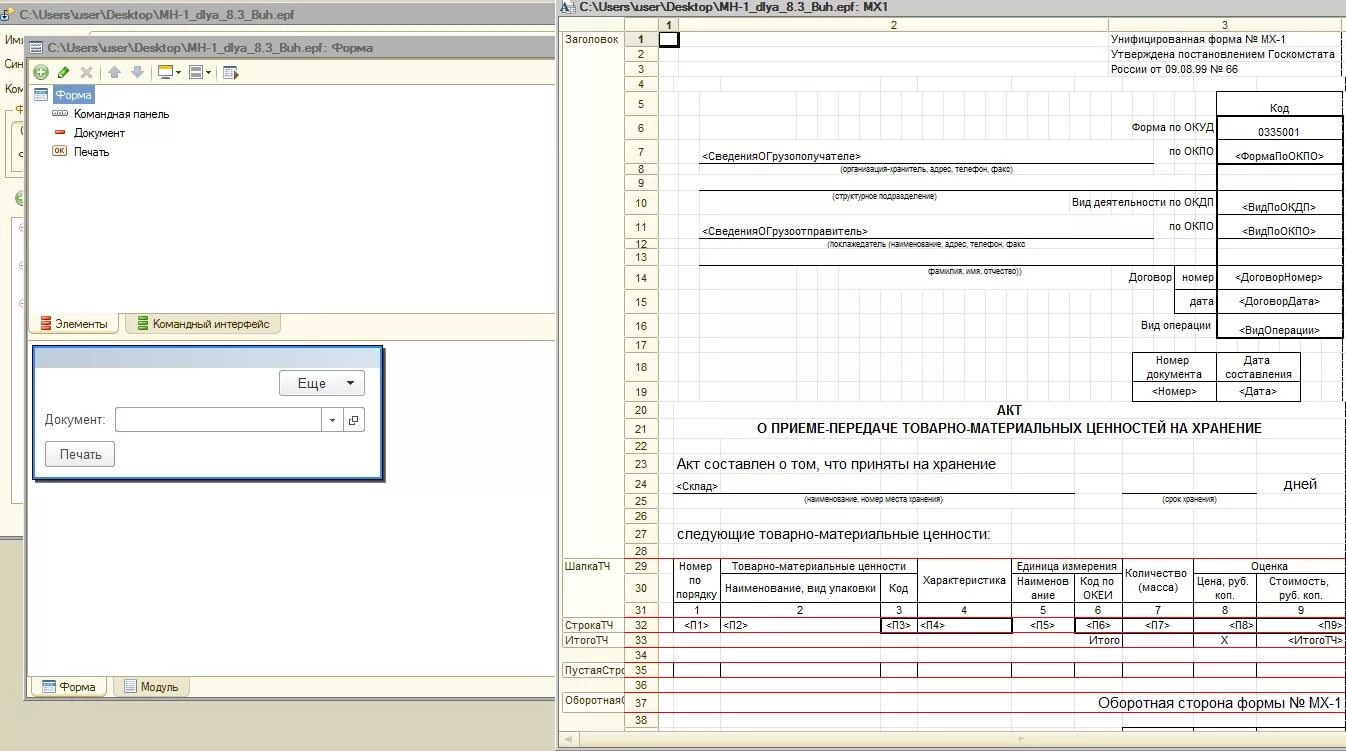Click into the Документ input field
Image resolution: width=1346 pixels, height=751 pixels.
[x=217, y=420]
